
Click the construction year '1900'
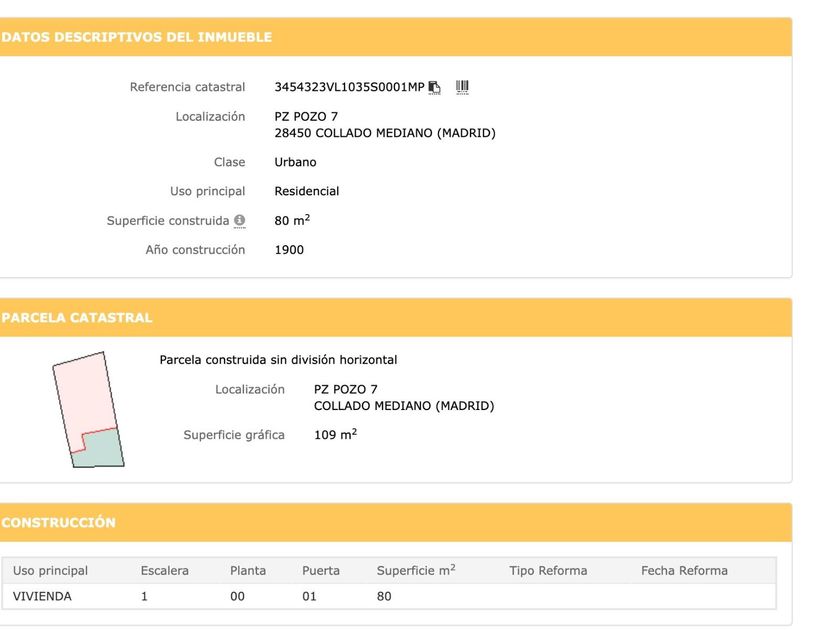click(289, 250)
